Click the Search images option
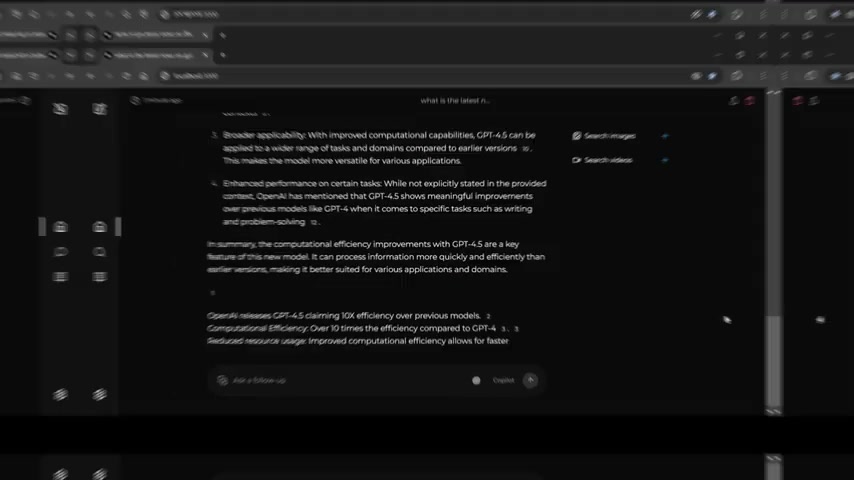Screen dimensions: 854x480 click(x=604, y=136)
